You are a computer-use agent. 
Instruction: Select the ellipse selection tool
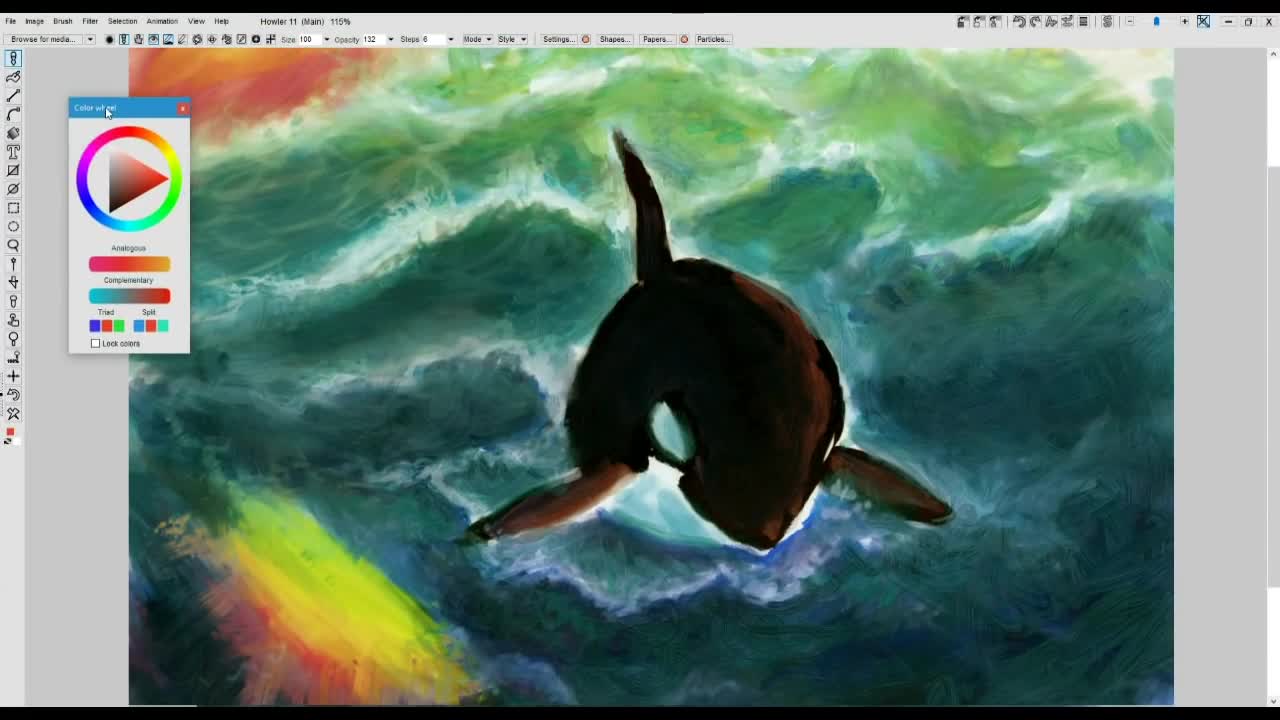(x=13, y=227)
